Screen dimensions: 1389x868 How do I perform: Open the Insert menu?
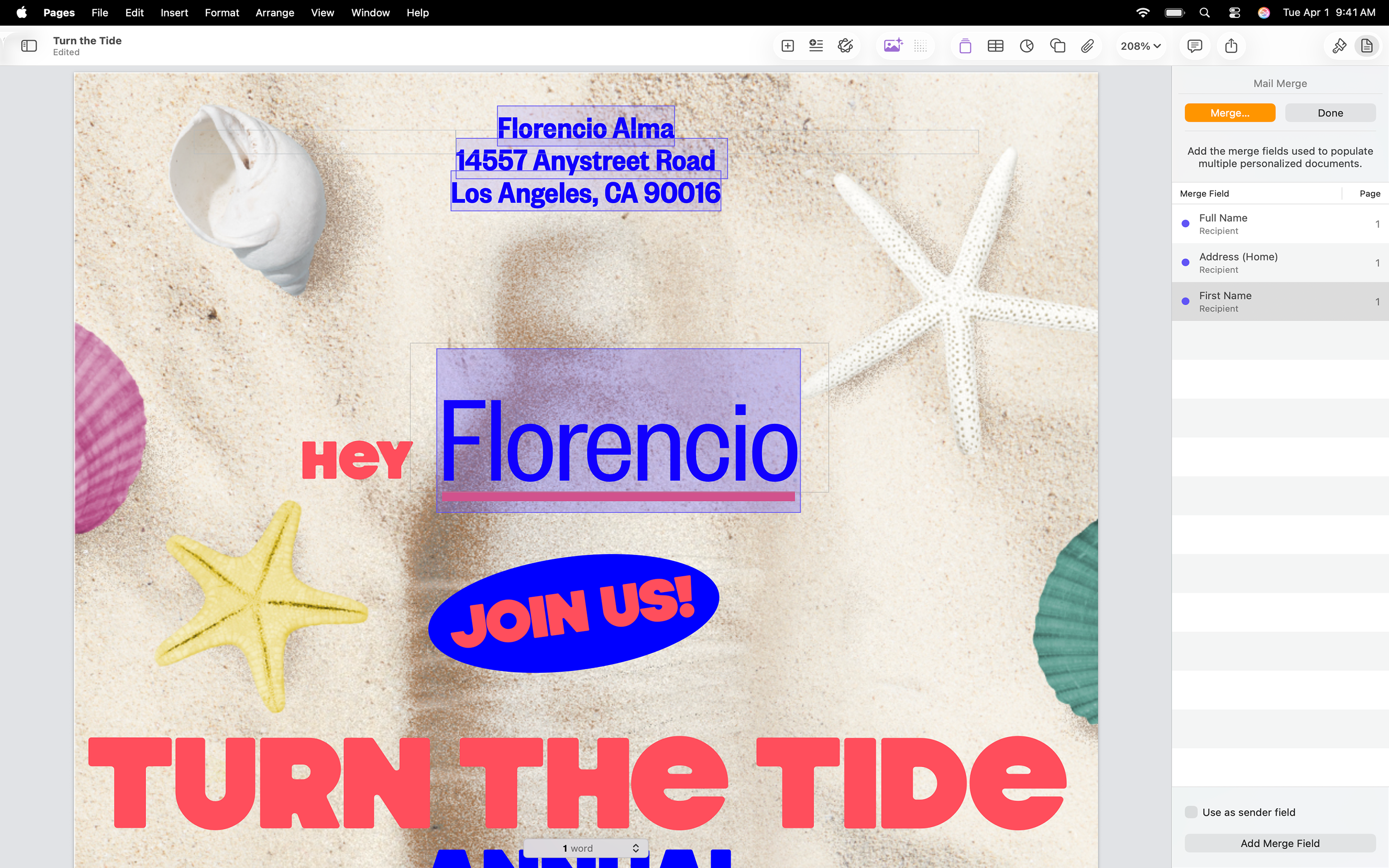[174, 13]
